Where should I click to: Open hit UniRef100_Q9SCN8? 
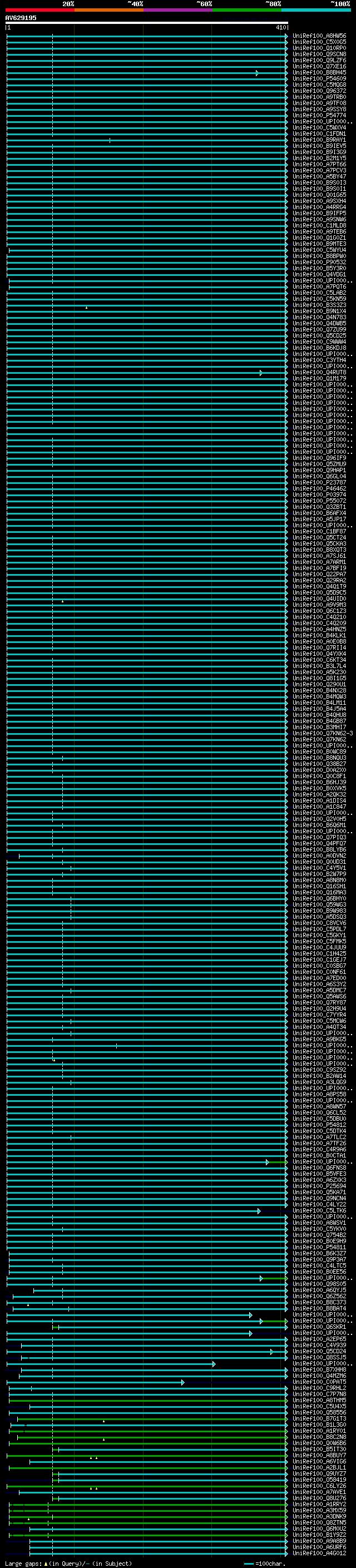[x=319, y=54]
